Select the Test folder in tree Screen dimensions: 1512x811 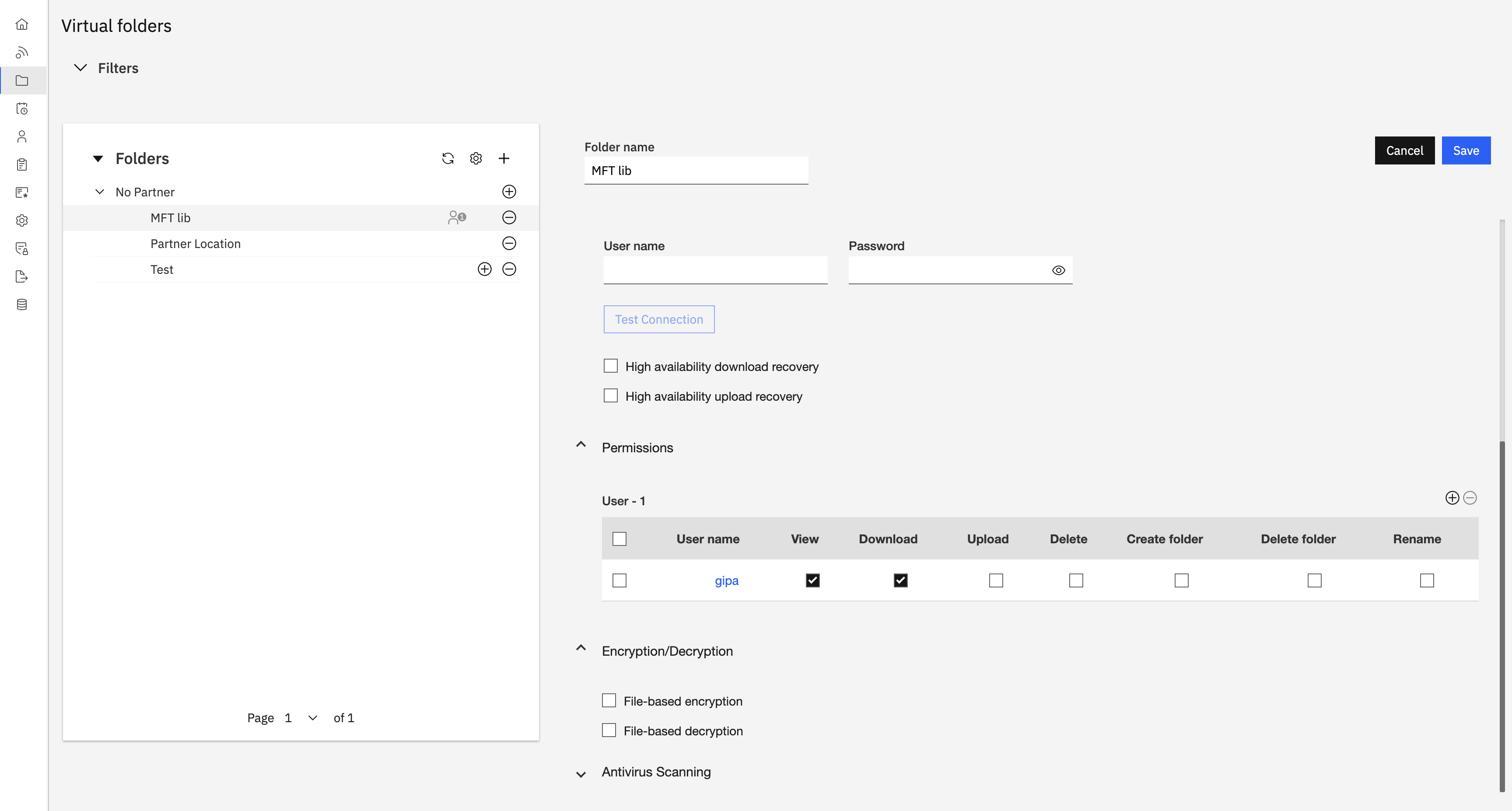pos(162,269)
